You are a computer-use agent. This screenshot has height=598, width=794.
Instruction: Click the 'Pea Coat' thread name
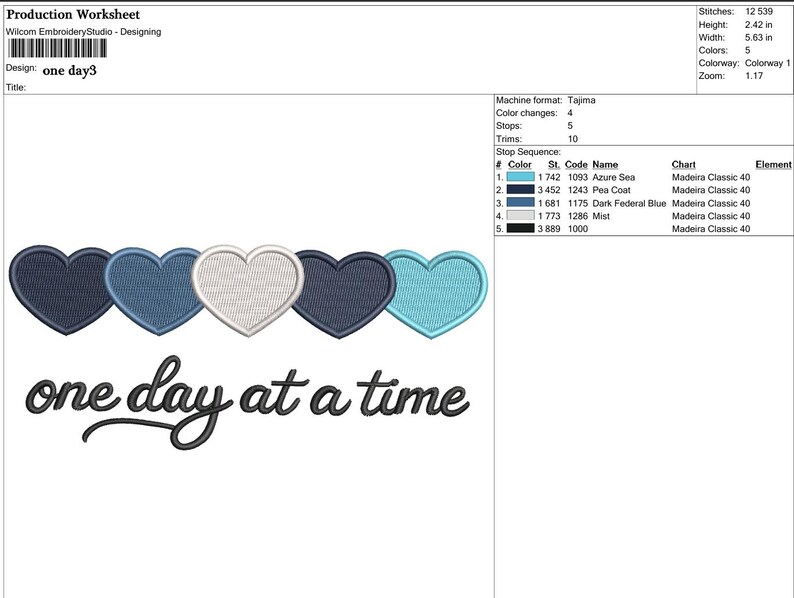coord(611,190)
